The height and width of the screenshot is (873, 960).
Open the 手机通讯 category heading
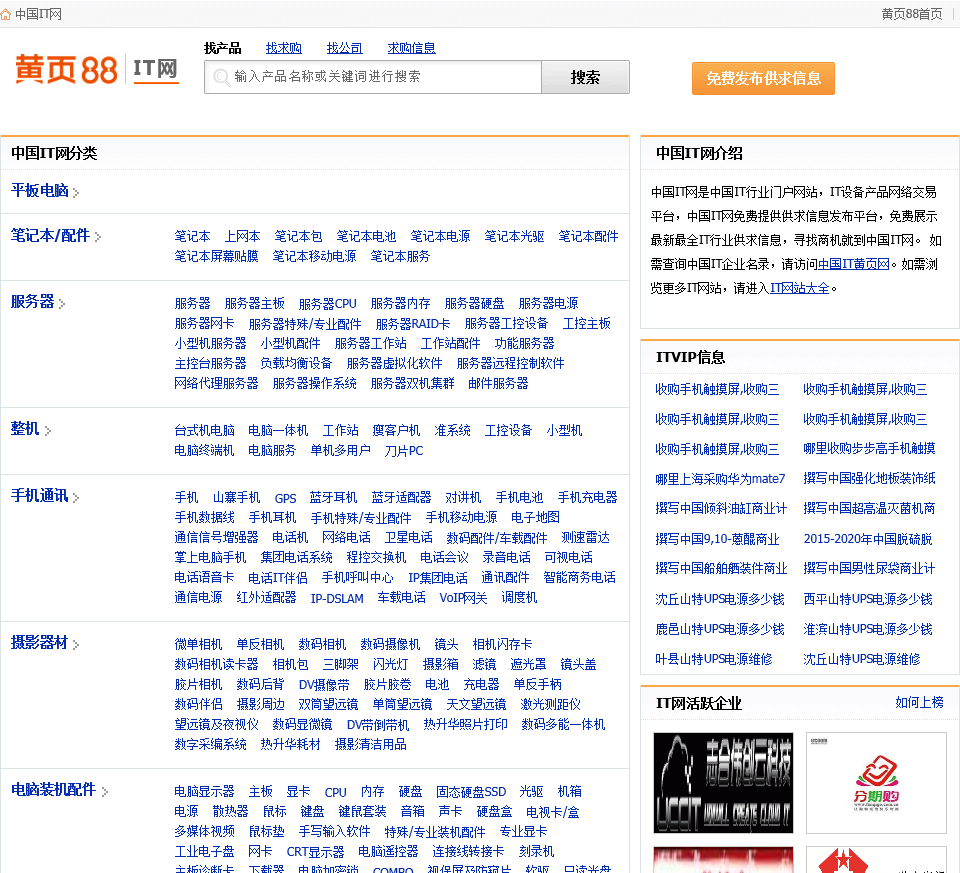coord(39,496)
